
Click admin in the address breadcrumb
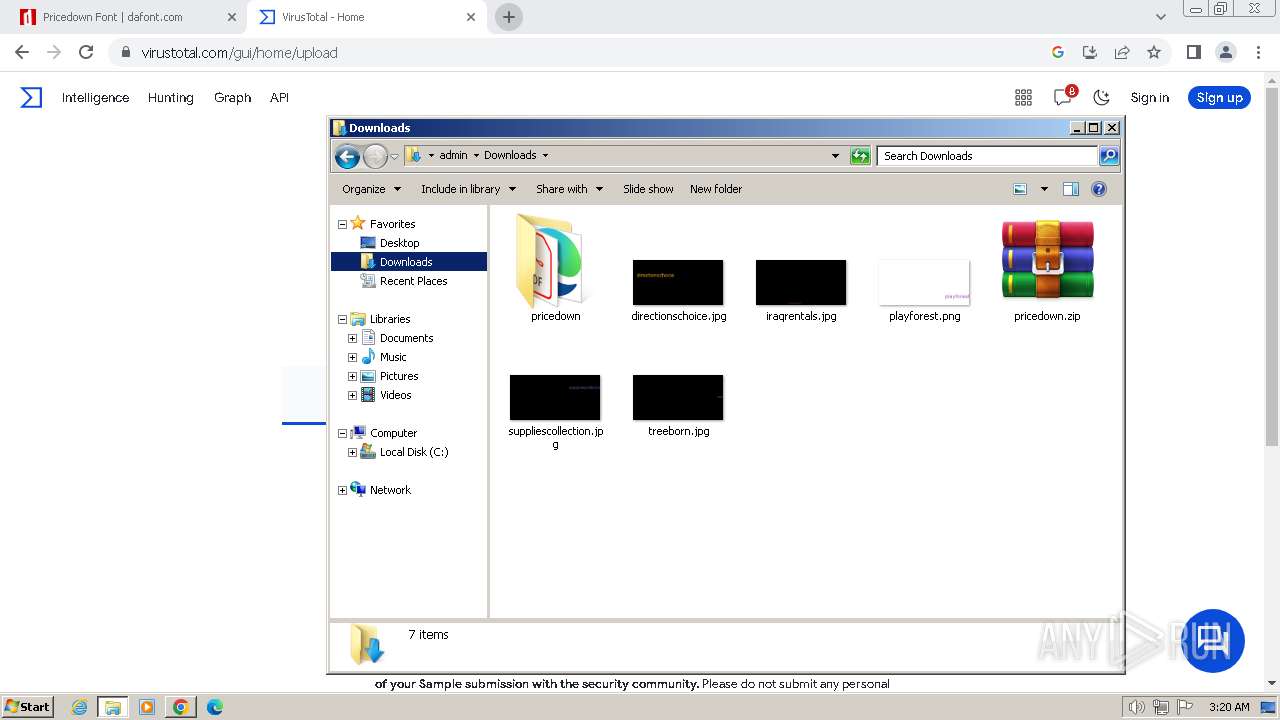[x=453, y=155]
